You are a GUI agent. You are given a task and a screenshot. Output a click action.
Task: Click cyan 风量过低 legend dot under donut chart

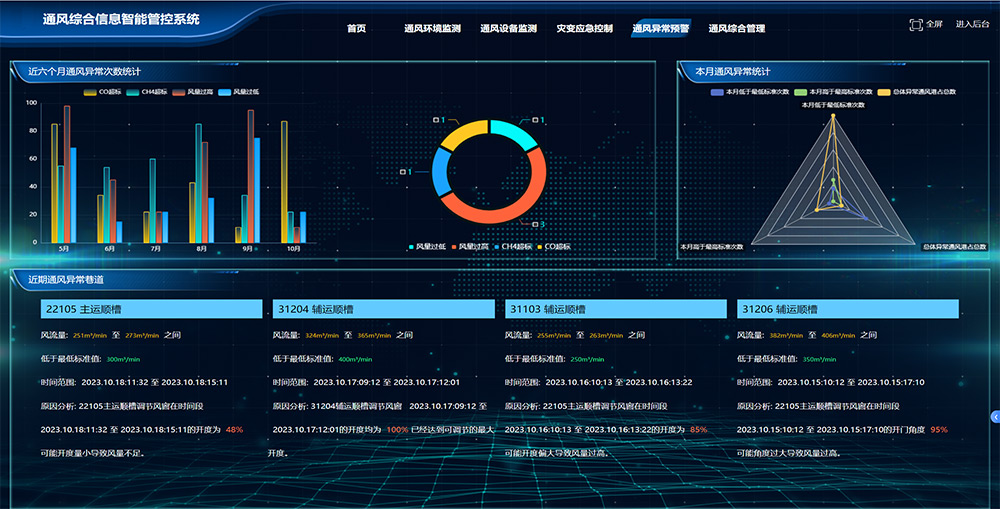click(x=411, y=246)
